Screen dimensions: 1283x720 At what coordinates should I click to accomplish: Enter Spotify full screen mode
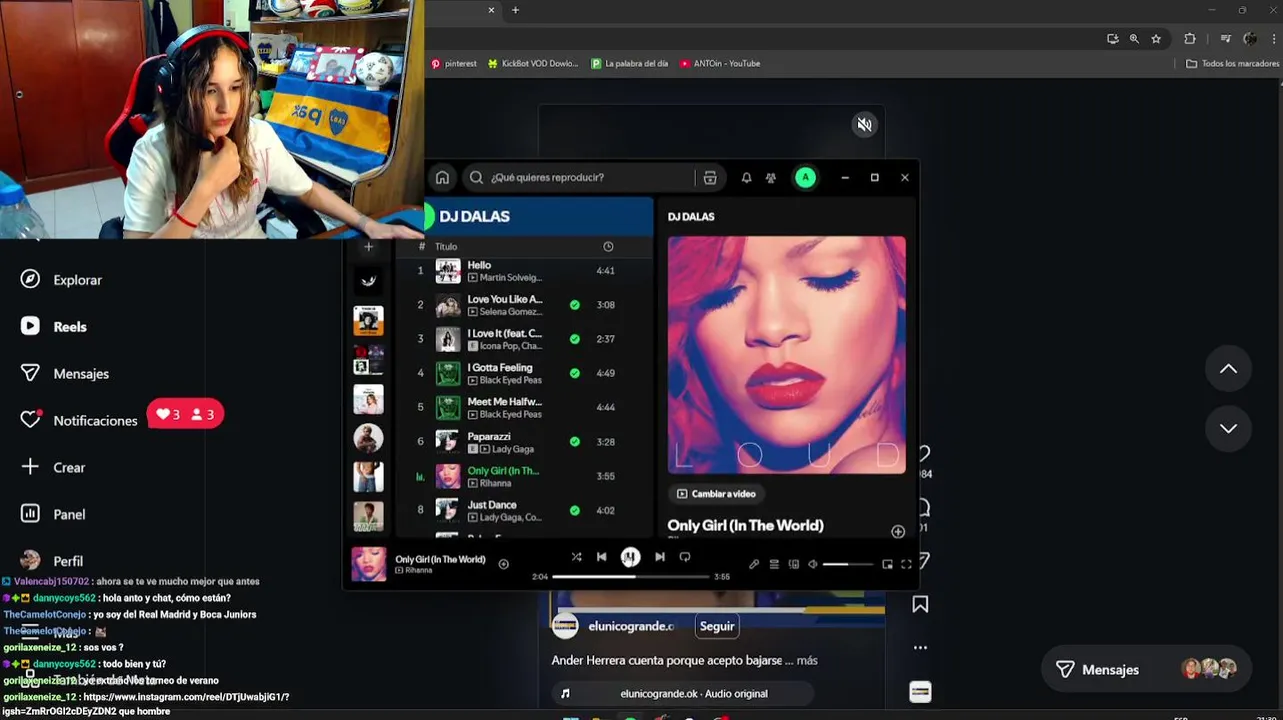point(906,565)
